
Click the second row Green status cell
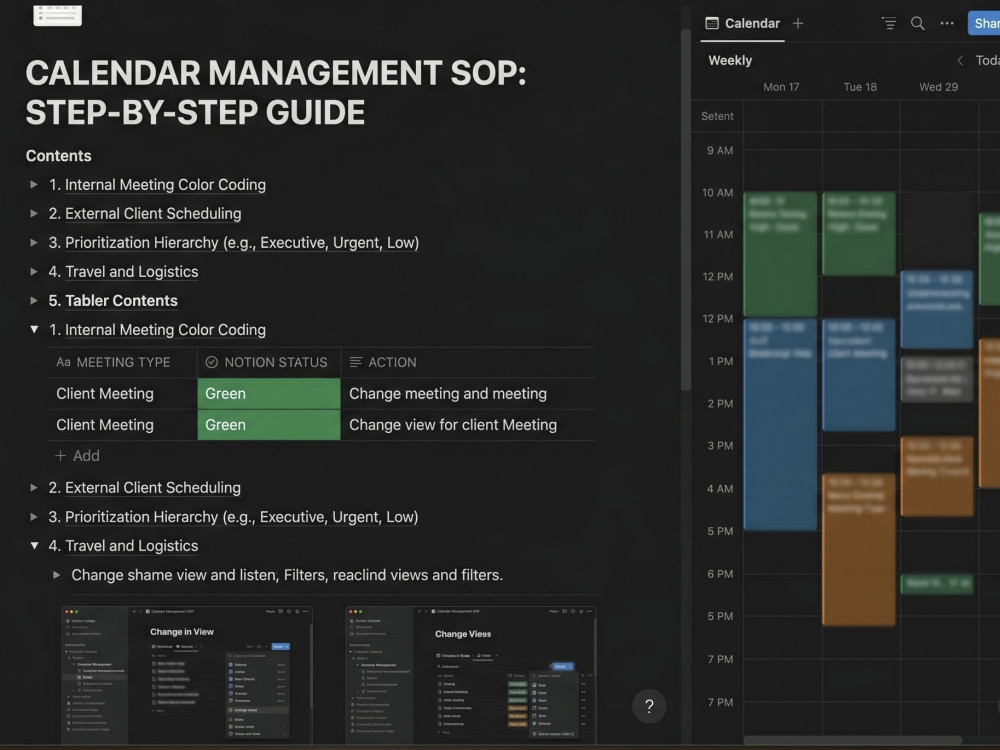pos(268,425)
